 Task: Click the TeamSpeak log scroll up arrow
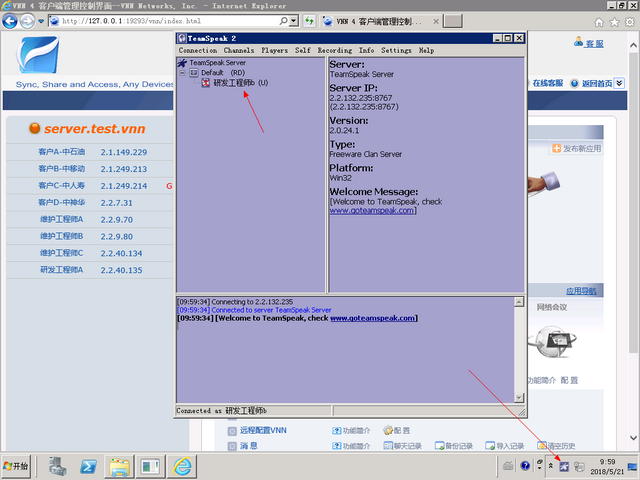click(x=519, y=302)
